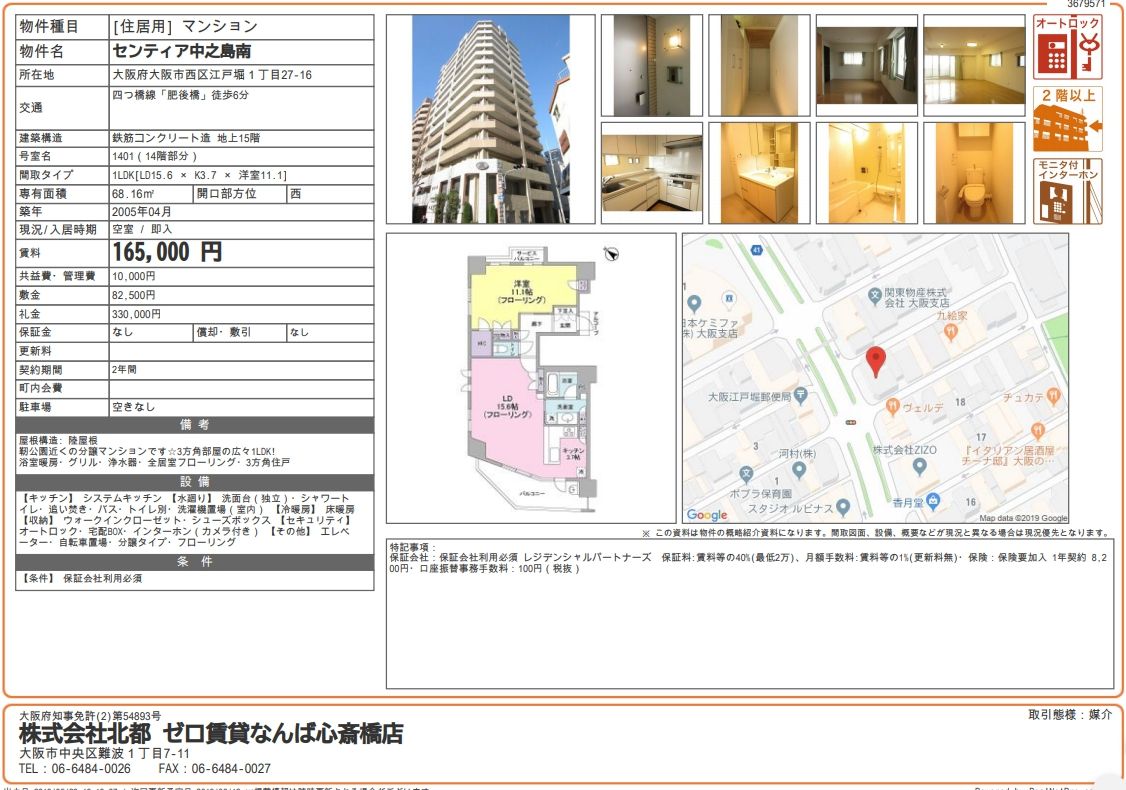Screen dimensions: 1126x790
Task: Open the washbasin vanity photo
Action: pos(759,173)
